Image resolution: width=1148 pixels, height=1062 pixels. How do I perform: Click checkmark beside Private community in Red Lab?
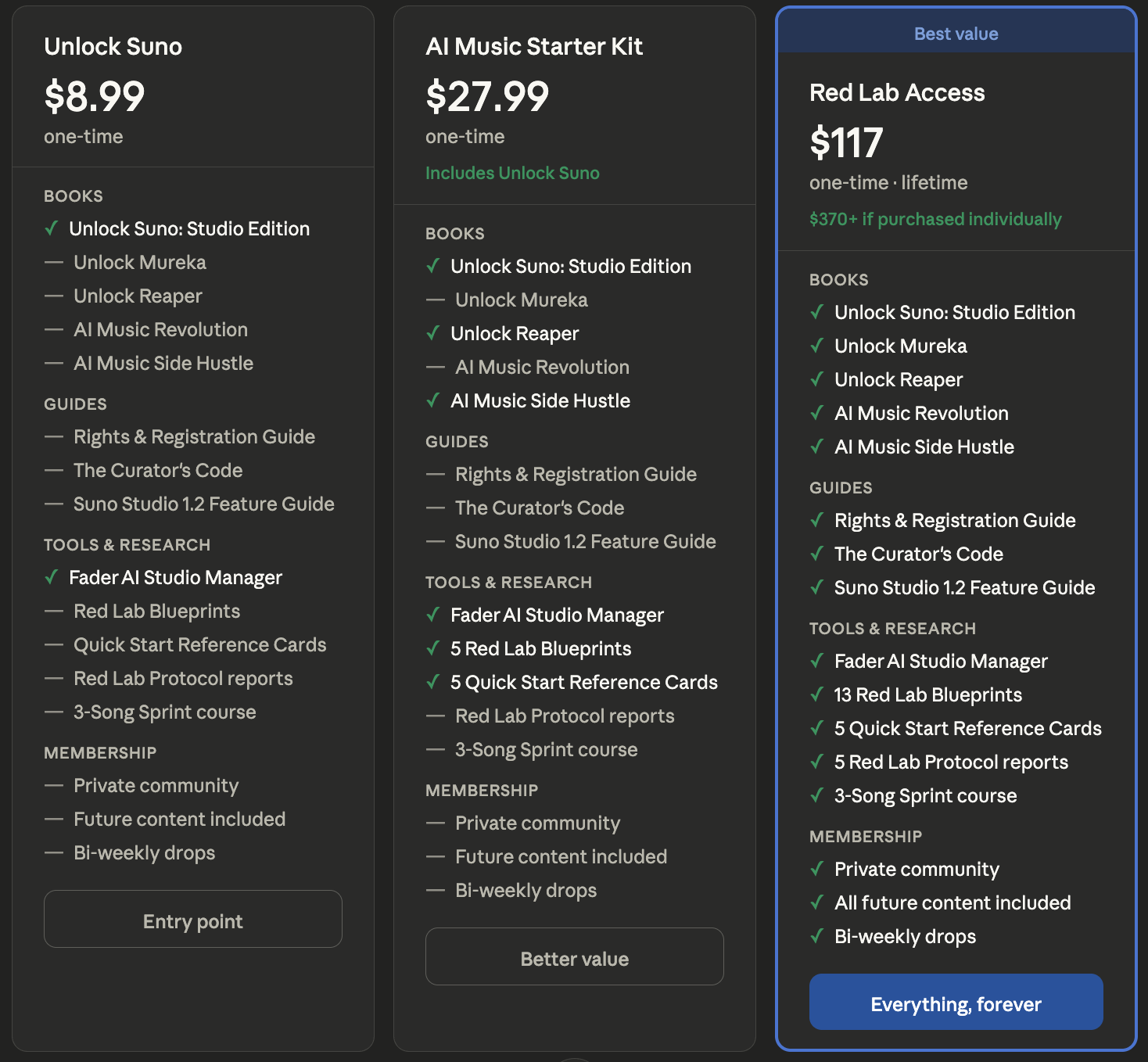pos(817,869)
